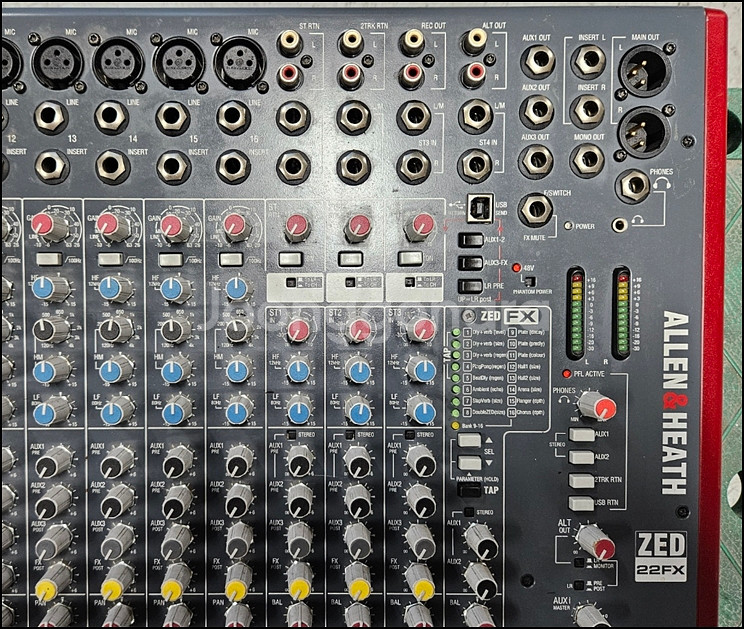
Task: Click the yellow Bank 9-16 LED
Action: 456,426
